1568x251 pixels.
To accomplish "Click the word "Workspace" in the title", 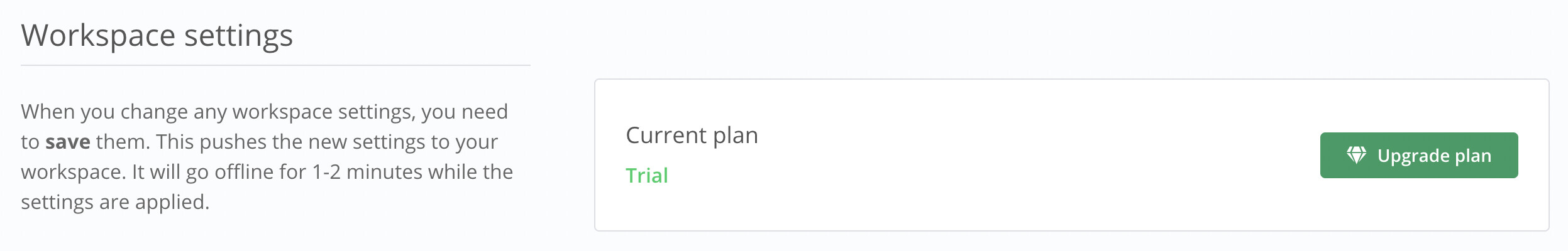I will point(98,36).
